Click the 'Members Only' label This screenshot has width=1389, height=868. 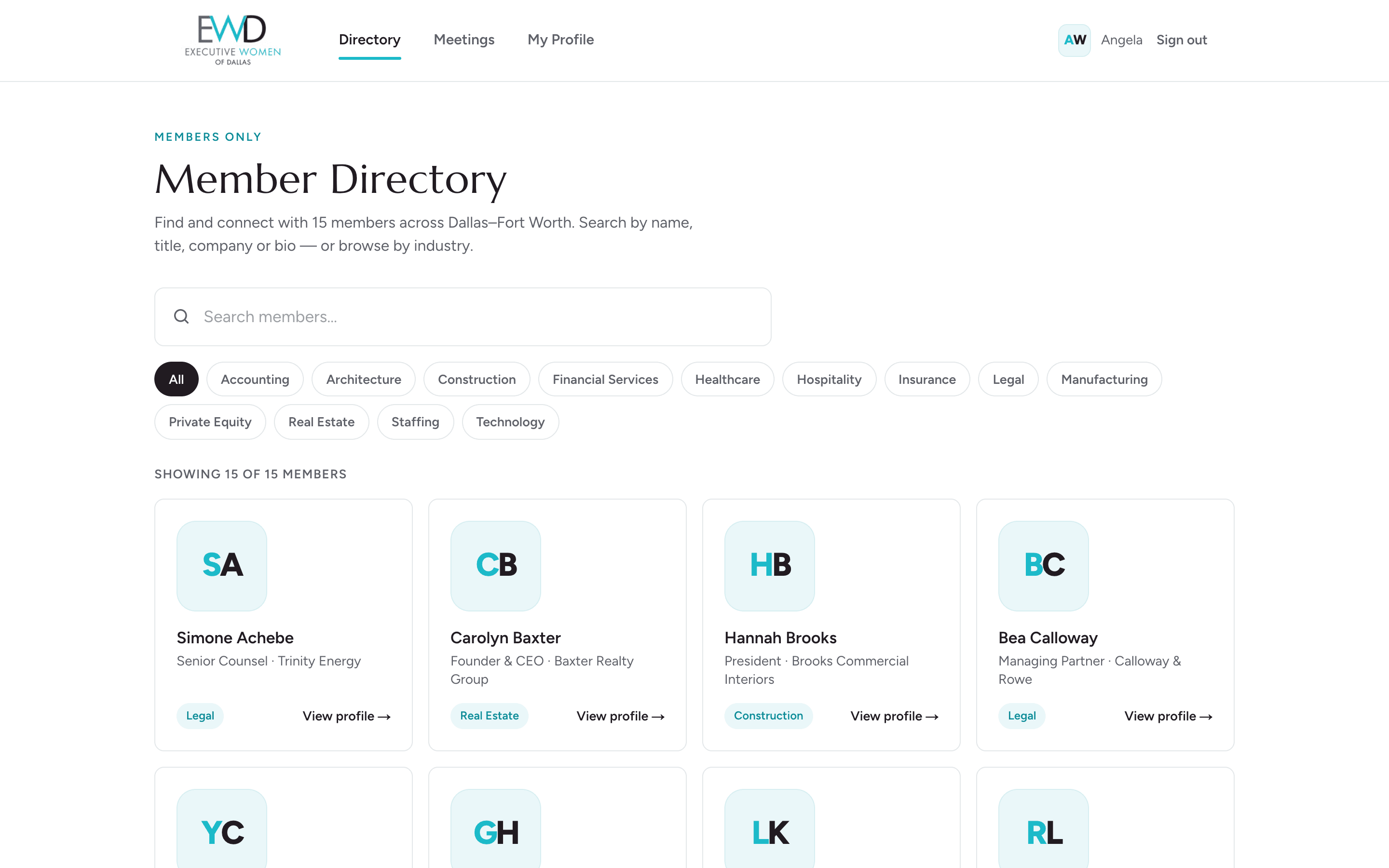point(208,136)
